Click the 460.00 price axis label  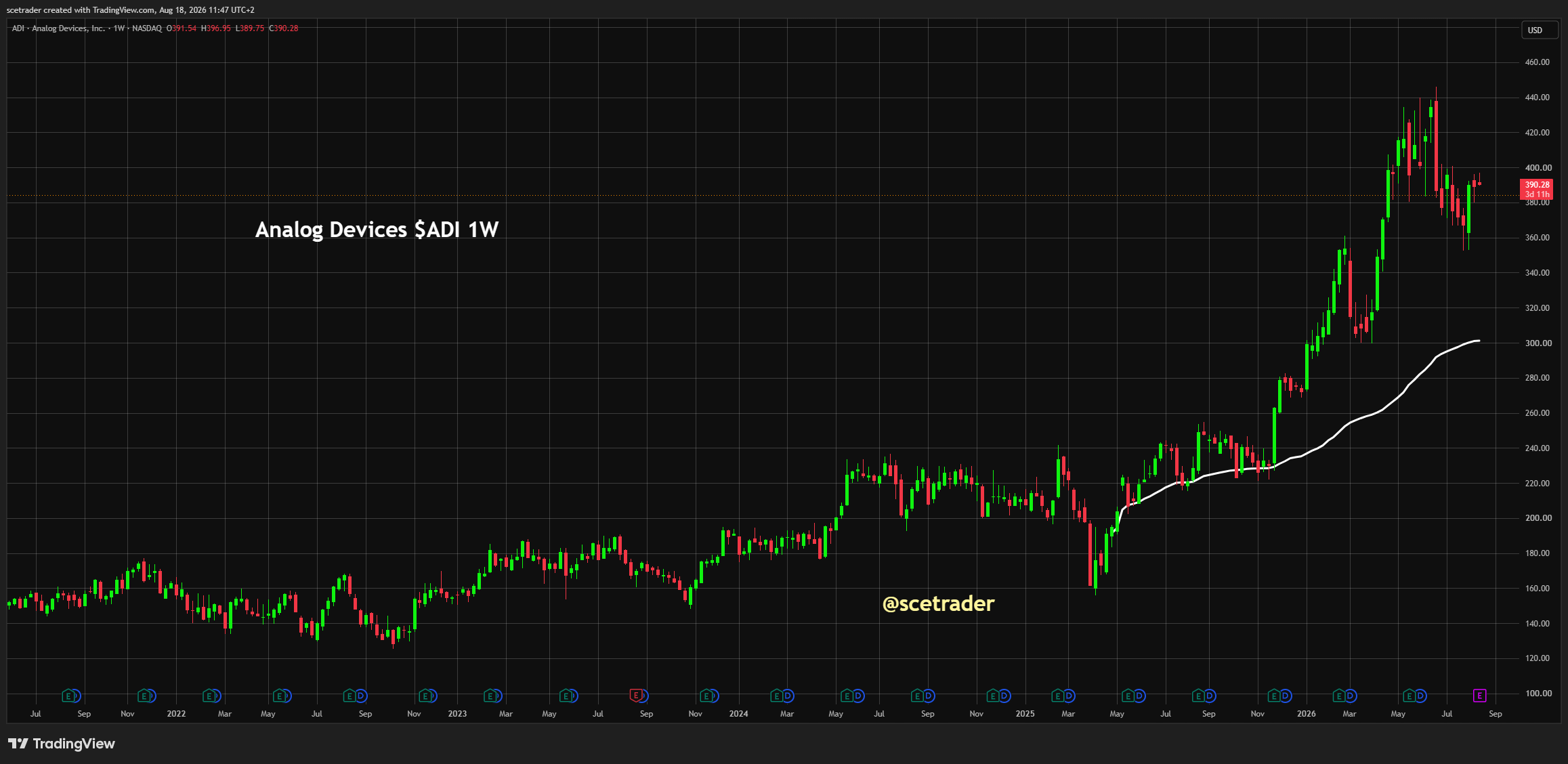1537,62
